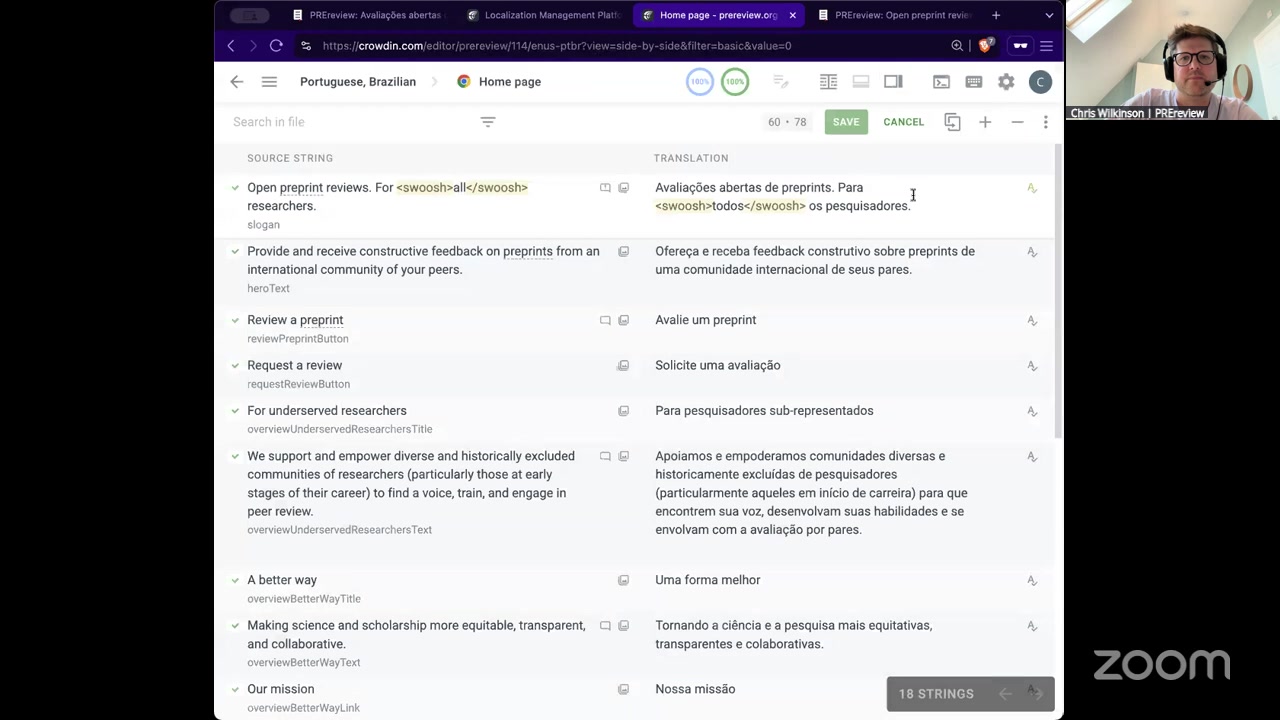The image size is (1280, 720).
Task: Switch to side-by-side view mode
Action: click(828, 82)
